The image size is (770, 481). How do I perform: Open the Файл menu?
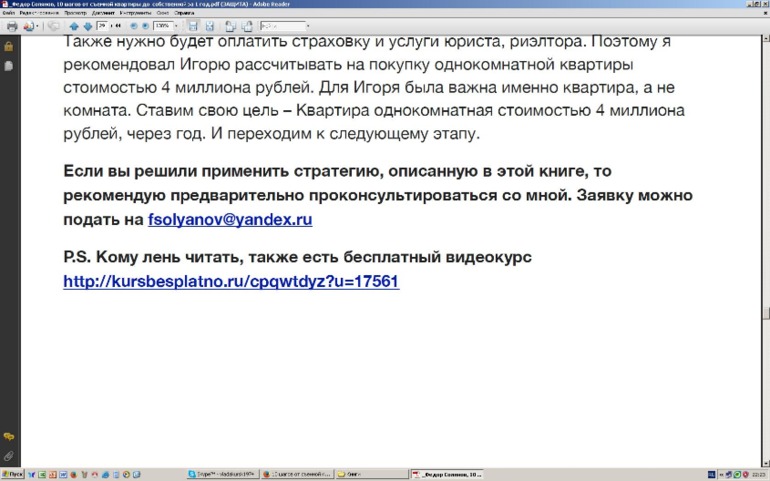(x=8, y=13)
